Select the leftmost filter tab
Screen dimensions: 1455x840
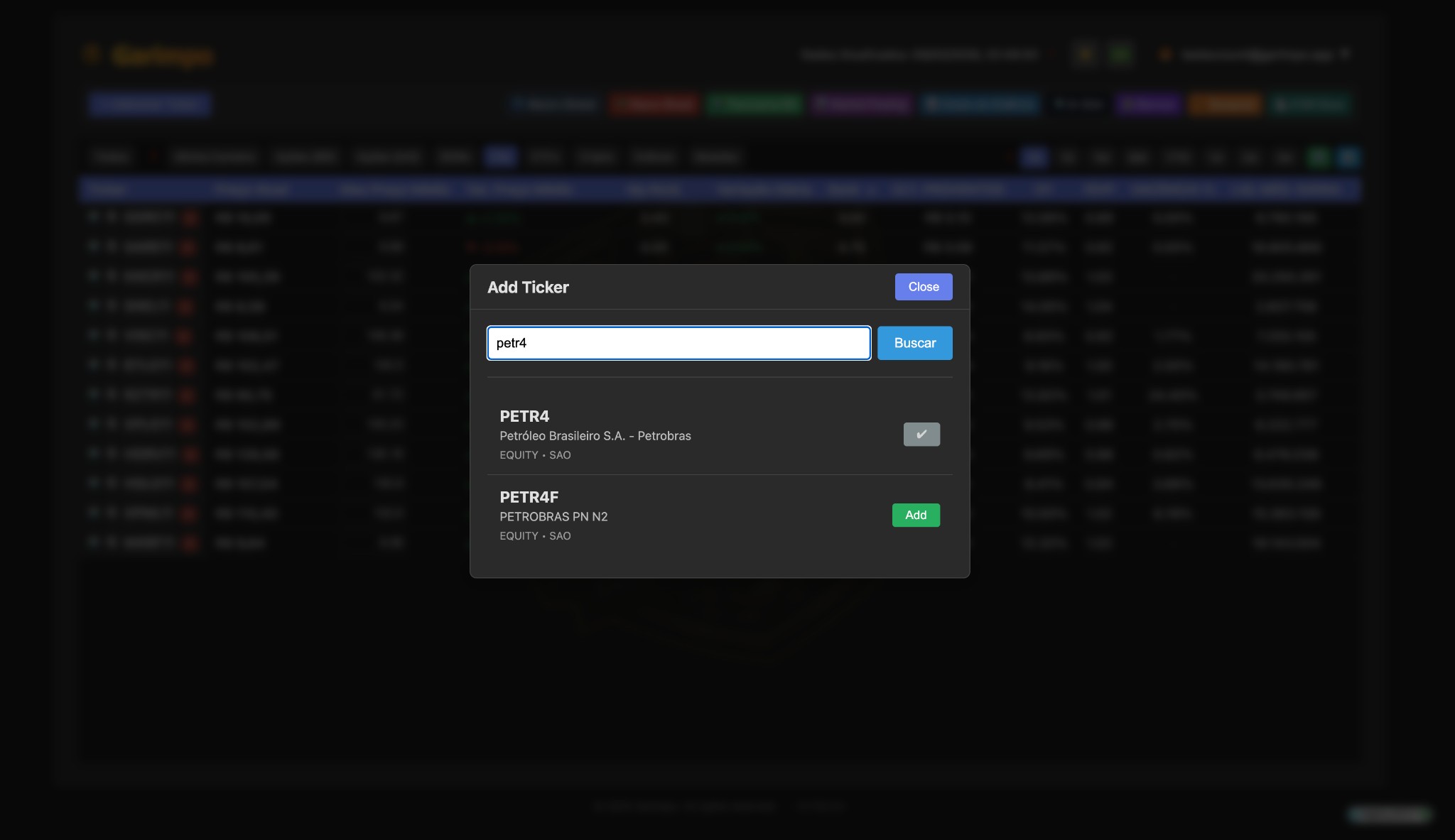112,157
